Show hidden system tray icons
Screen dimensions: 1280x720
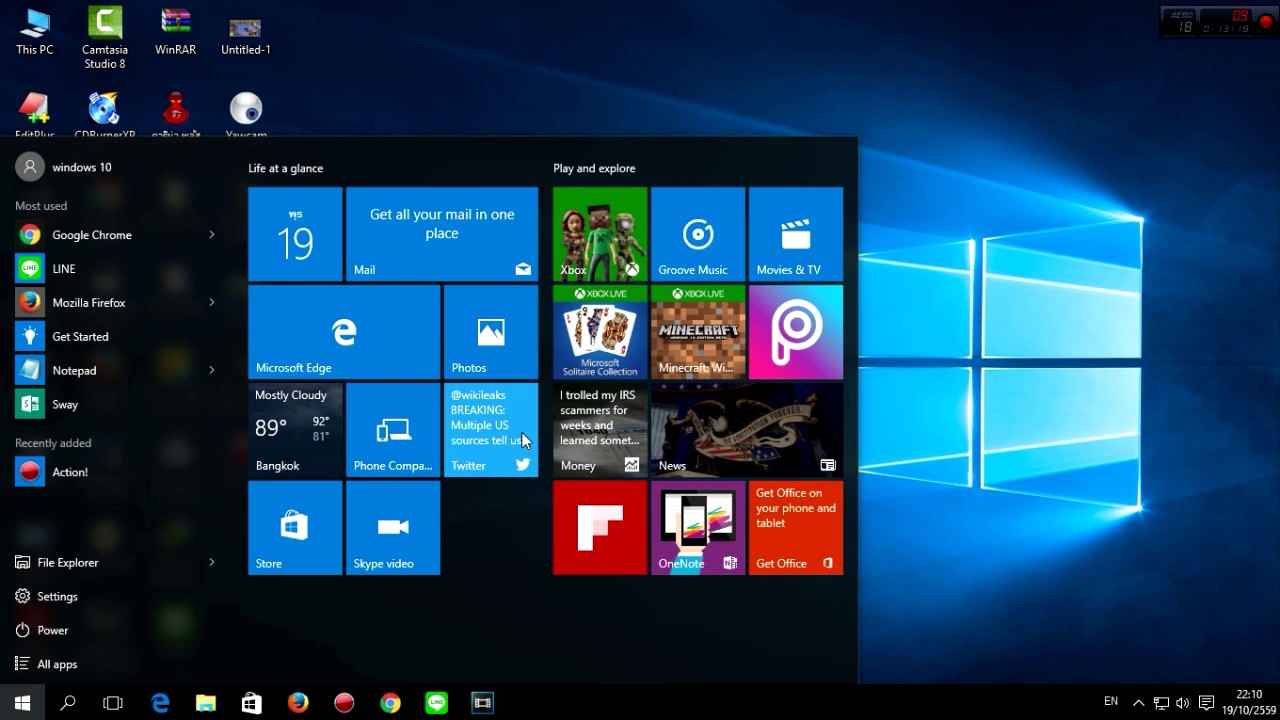[1138, 703]
